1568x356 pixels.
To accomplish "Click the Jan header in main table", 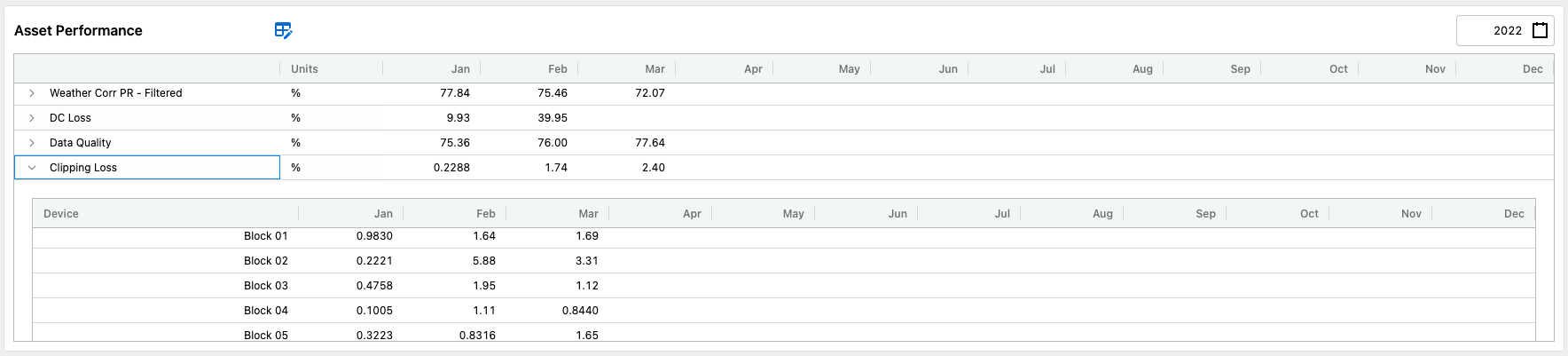I will (x=460, y=69).
